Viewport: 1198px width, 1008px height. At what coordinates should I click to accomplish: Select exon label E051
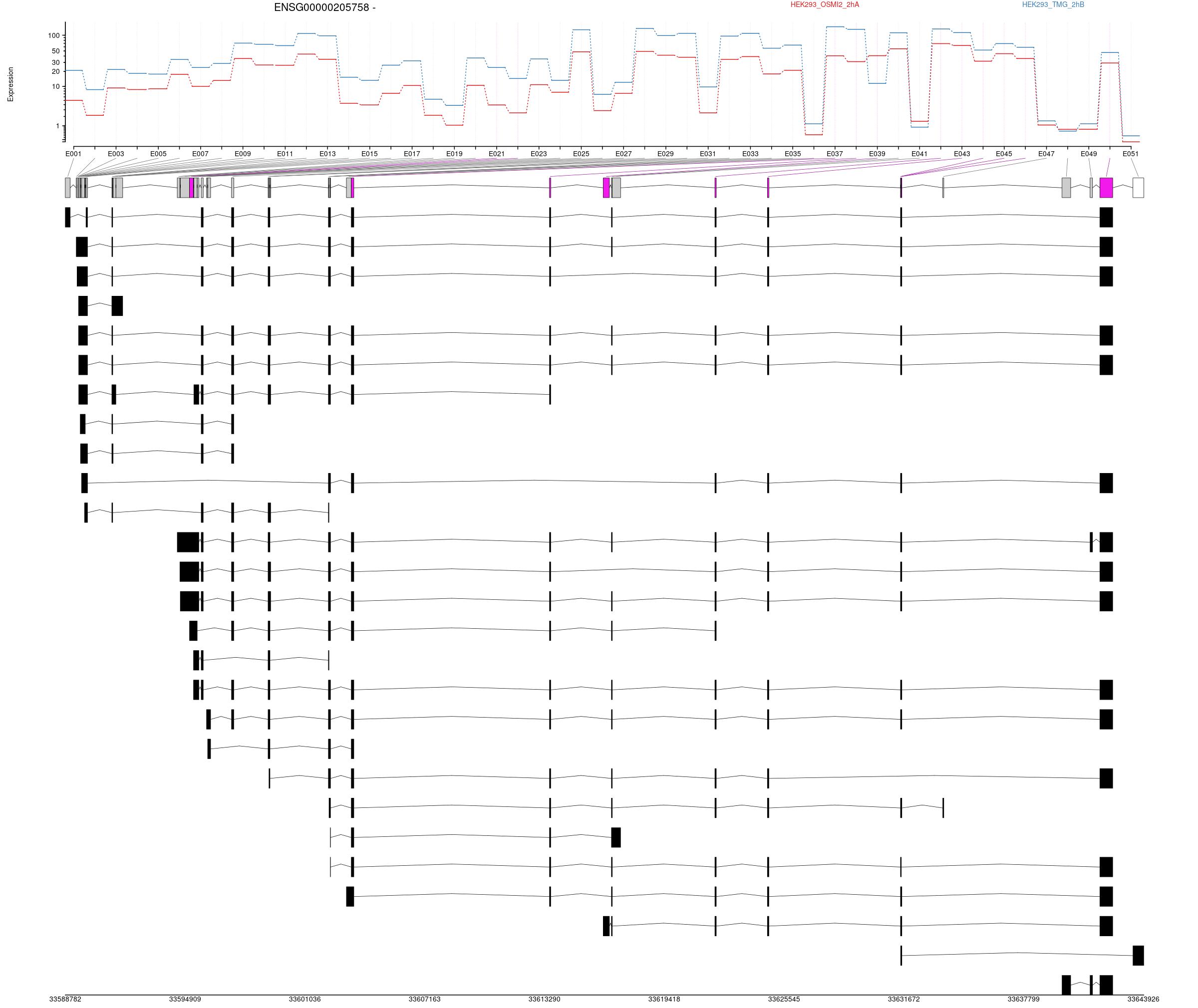pyautogui.click(x=1131, y=154)
